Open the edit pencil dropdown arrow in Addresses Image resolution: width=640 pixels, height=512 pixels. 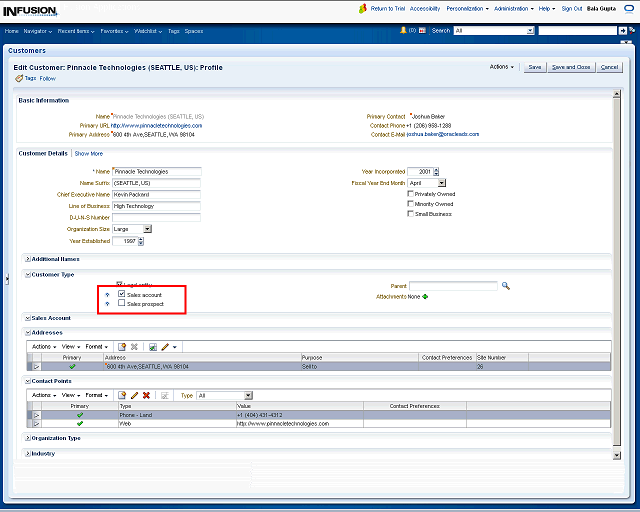(x=175, y=347)
